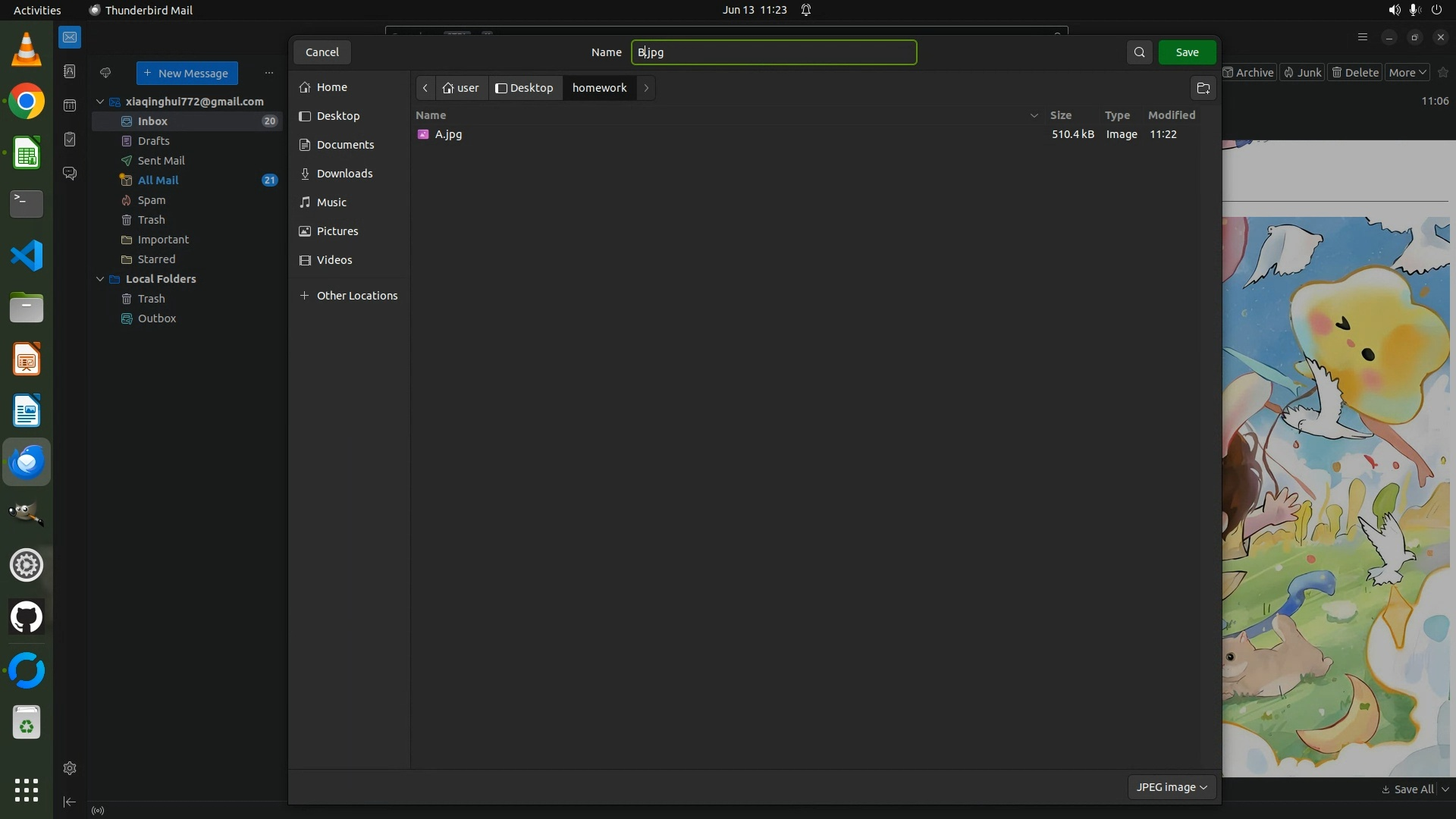The image size is (1456, 819).
Task: Open the calendar sidebar icon
Action: tap(70, 105)
